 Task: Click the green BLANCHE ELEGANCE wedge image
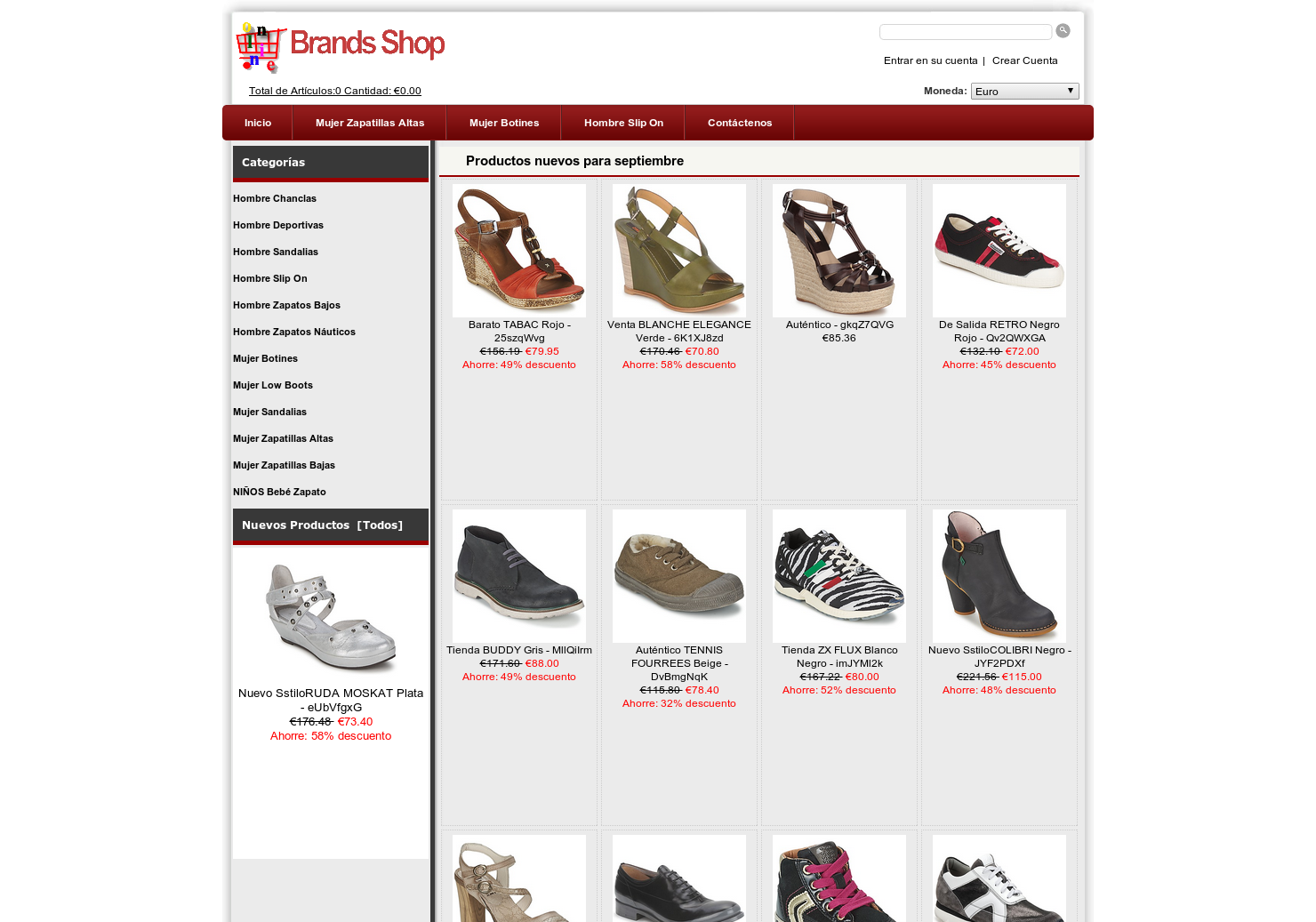coord(679,251)
